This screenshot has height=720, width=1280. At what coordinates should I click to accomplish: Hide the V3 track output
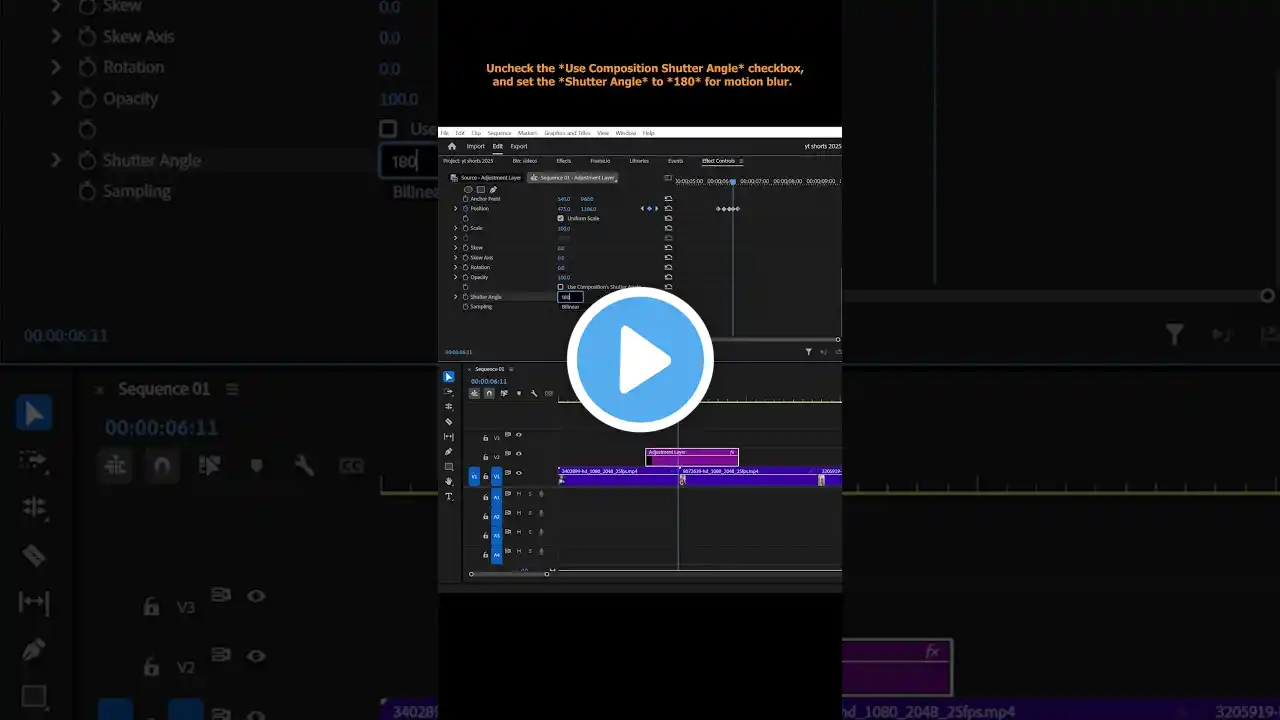click(x=518, y=435)
